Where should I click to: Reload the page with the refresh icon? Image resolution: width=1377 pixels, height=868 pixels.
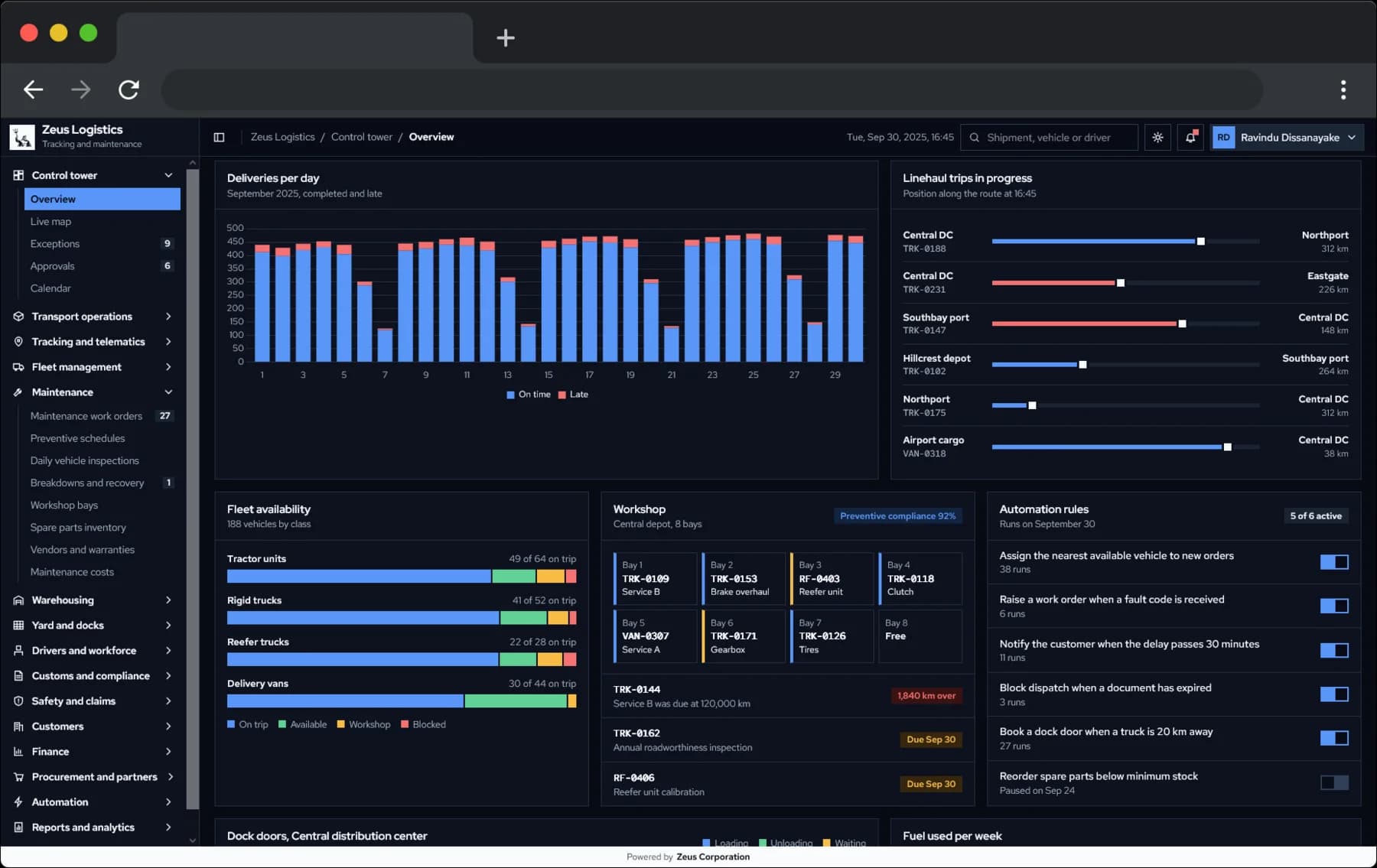[129, 89]
